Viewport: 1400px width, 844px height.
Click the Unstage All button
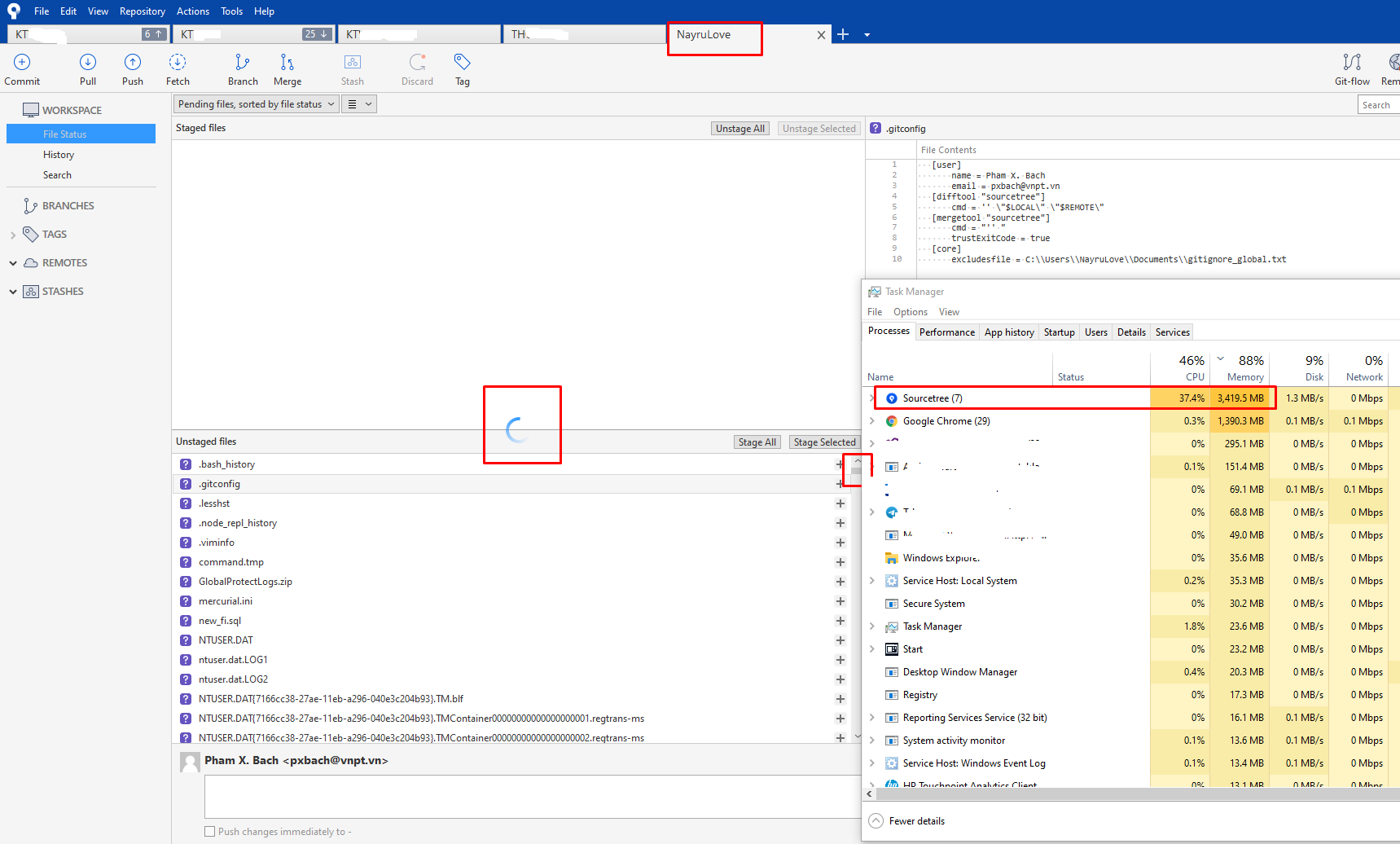740,129
